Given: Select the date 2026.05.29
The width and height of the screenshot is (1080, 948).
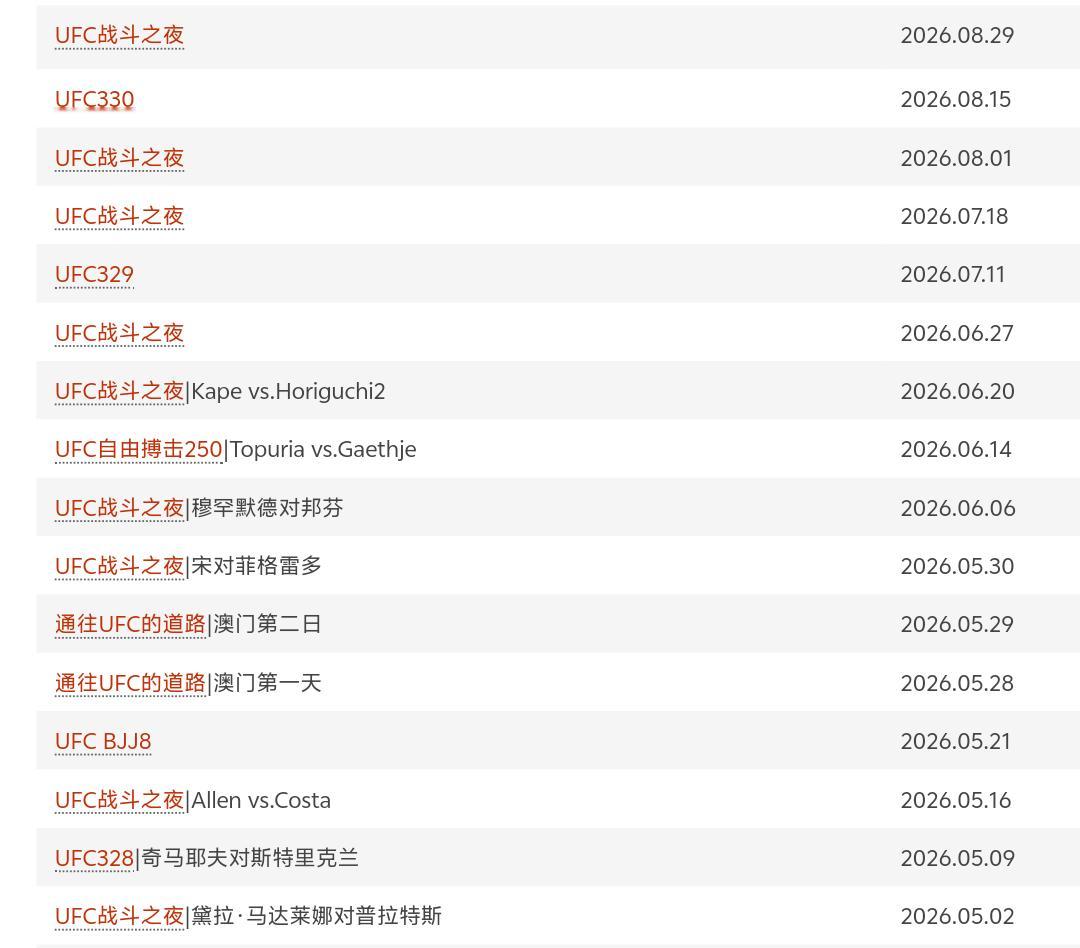Looking at the screenshot, I should click(x=957, y=624).
